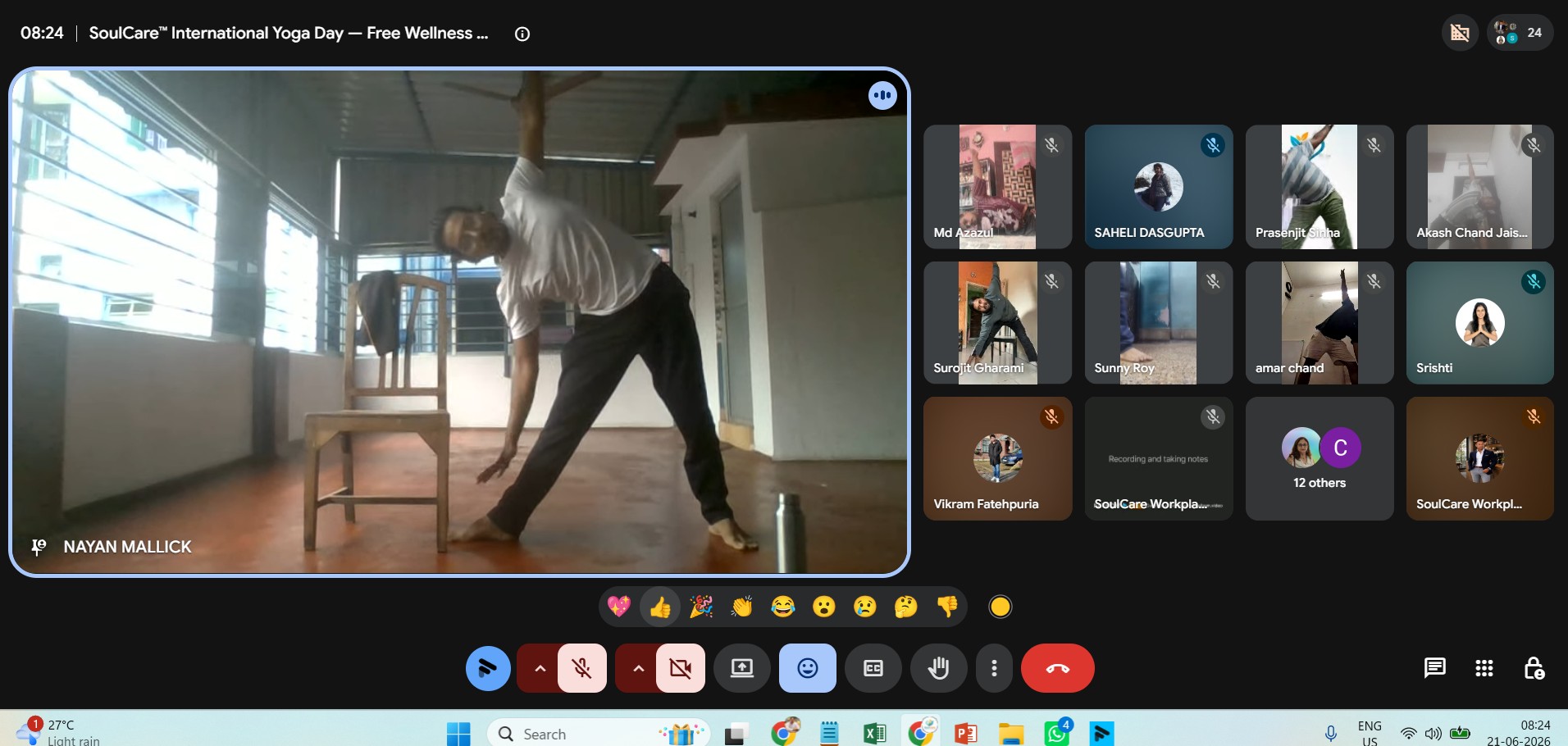Open Excel from the taskbar
1568x746 pixels.
pyautogui.click(x=874, y=733)
